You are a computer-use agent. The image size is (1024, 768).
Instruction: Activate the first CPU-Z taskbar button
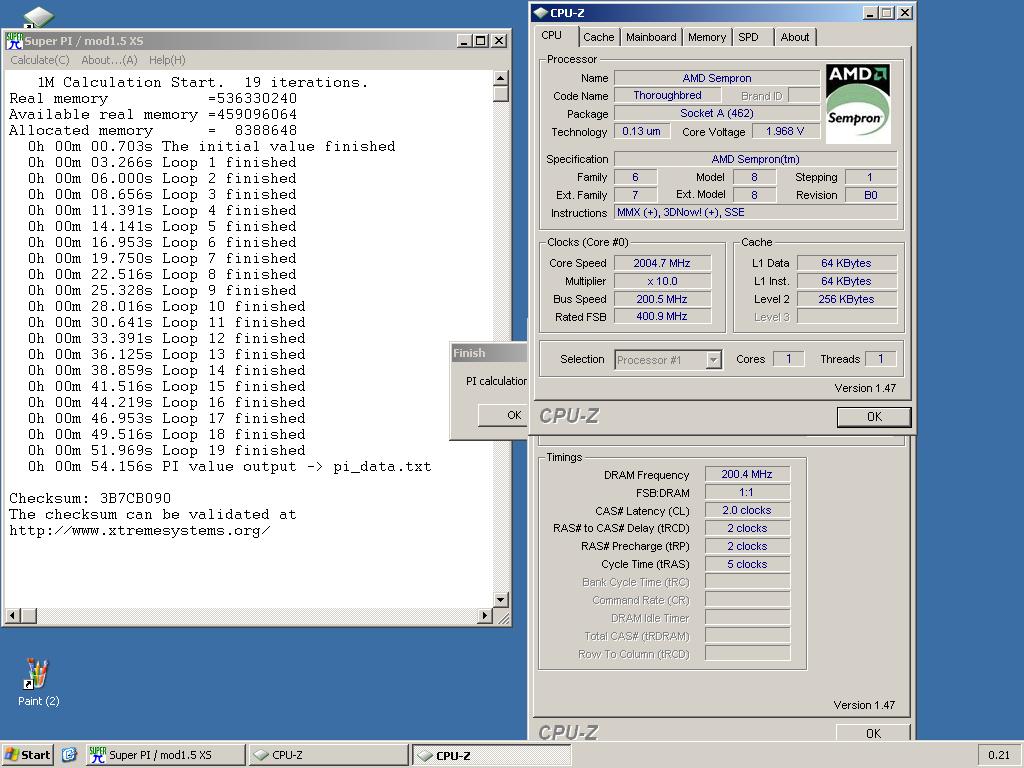tap(328, 755)
